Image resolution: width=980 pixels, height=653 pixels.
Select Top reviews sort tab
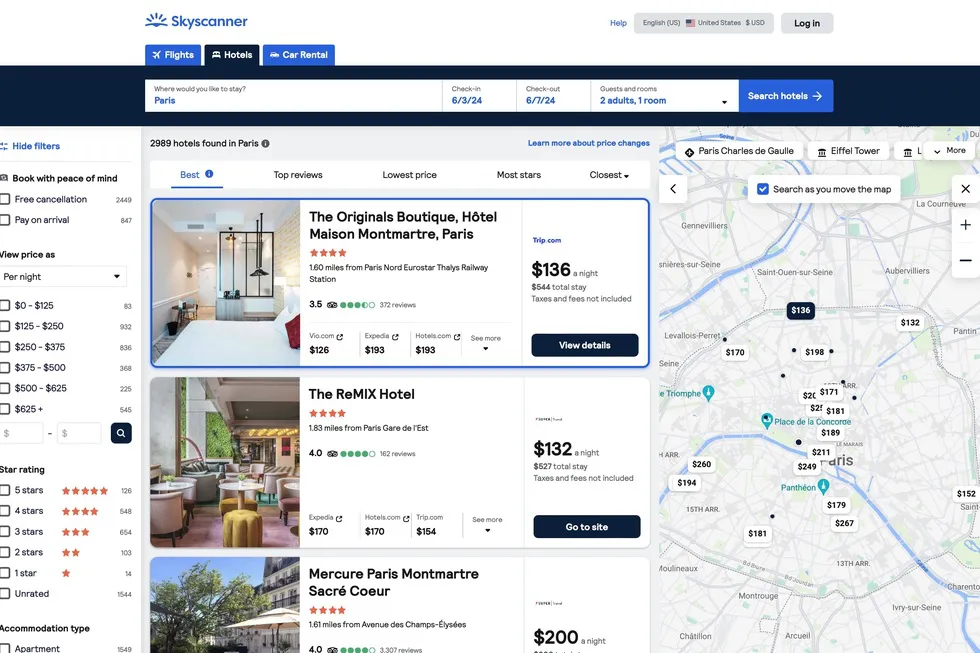point(298,175)
